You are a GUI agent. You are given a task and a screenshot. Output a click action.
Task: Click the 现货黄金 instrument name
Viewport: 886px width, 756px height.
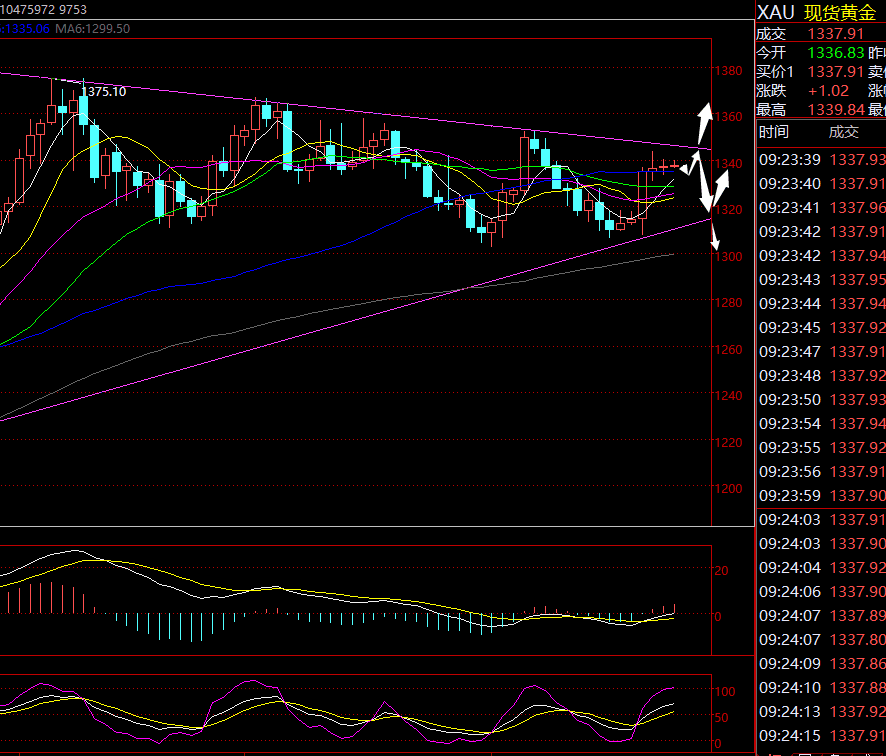[x=840, y=12]
